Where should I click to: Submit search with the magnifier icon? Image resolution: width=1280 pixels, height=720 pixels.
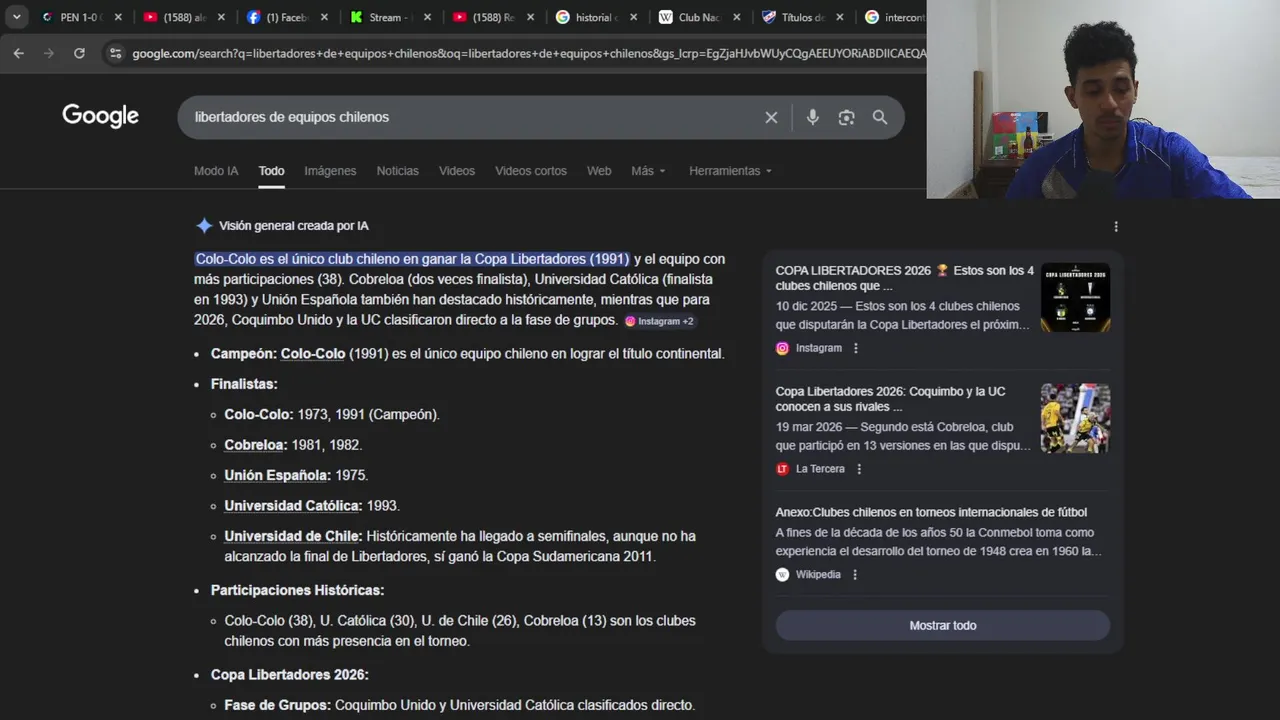880,117
